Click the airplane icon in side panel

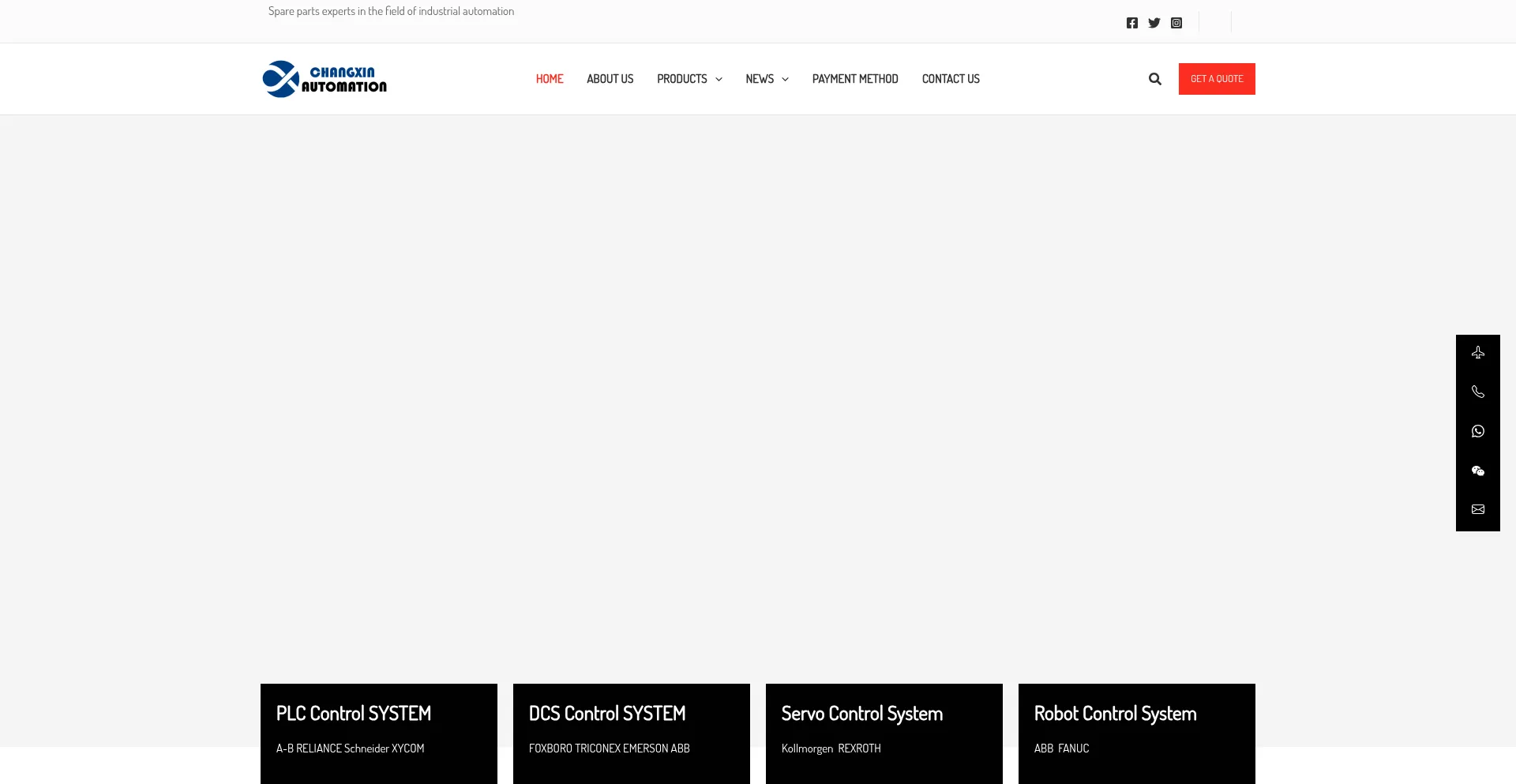point(1477,353)
